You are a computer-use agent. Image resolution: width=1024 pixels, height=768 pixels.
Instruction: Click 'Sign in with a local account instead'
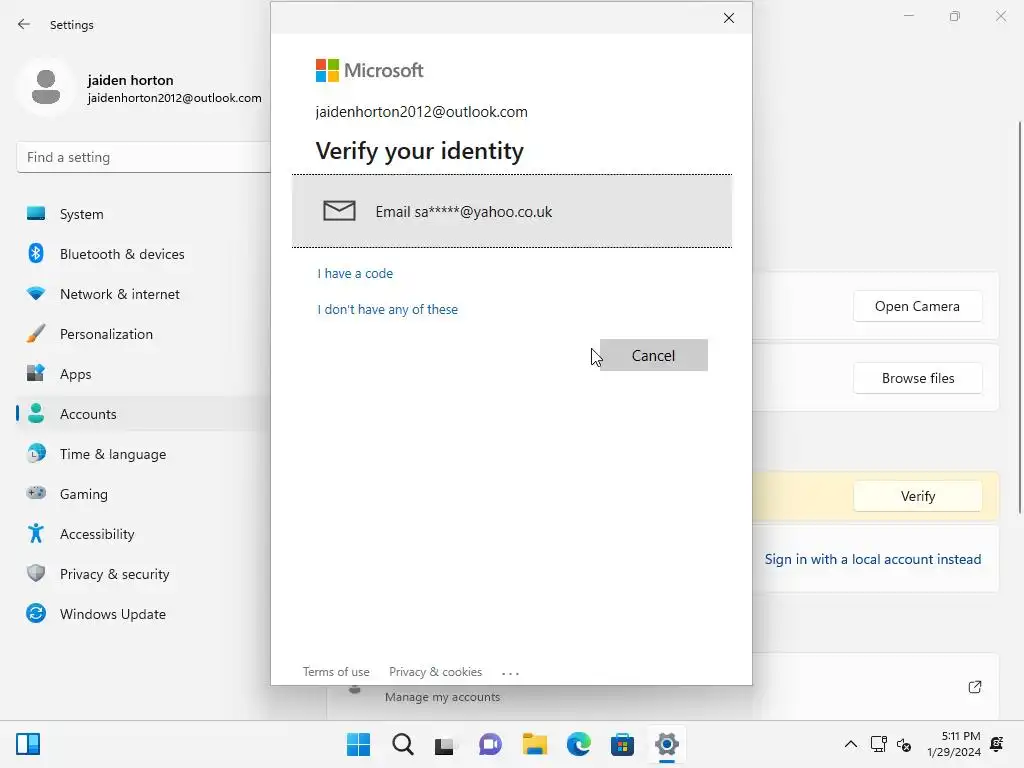(x=872, y=559)
